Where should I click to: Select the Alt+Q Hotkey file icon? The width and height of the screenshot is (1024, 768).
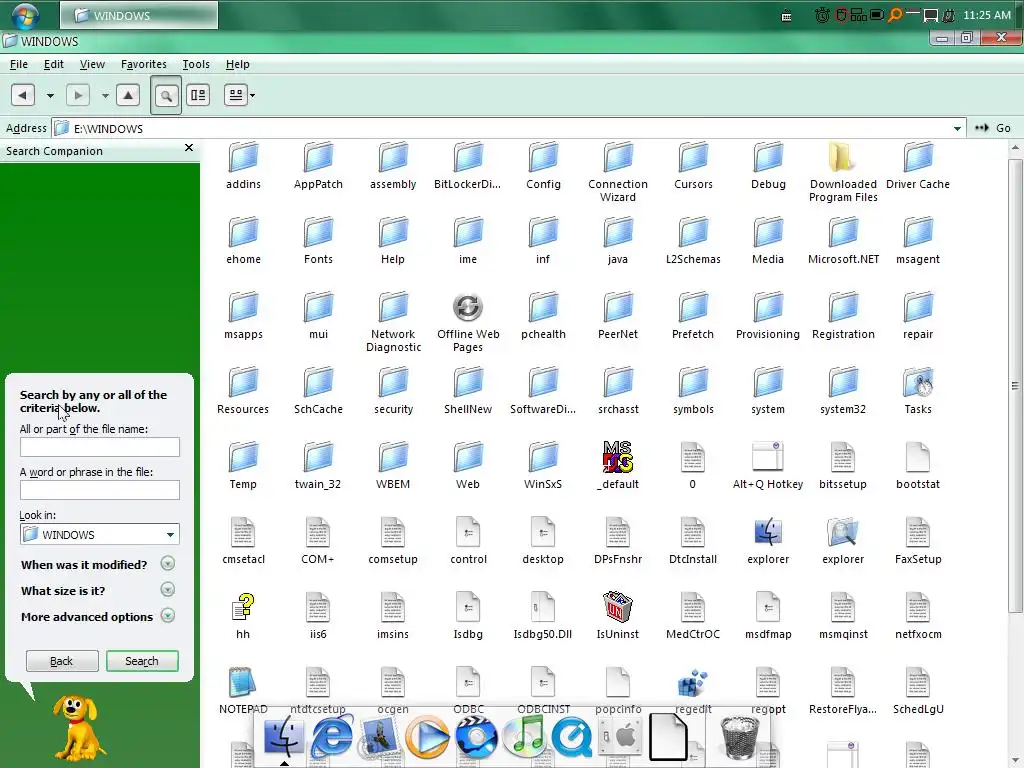pos(767,456)
